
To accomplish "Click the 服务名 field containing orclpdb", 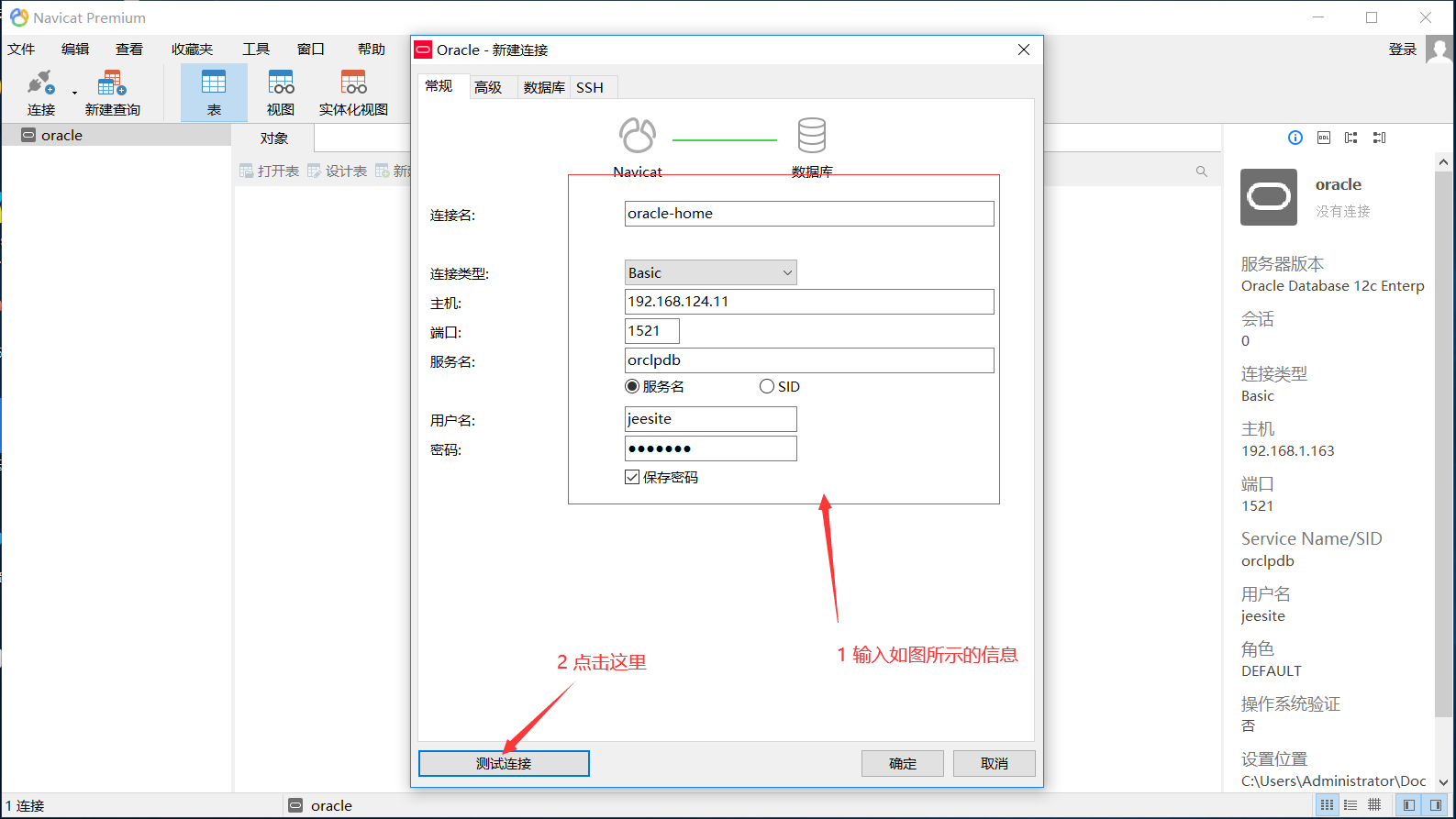I will click(809, 360).
